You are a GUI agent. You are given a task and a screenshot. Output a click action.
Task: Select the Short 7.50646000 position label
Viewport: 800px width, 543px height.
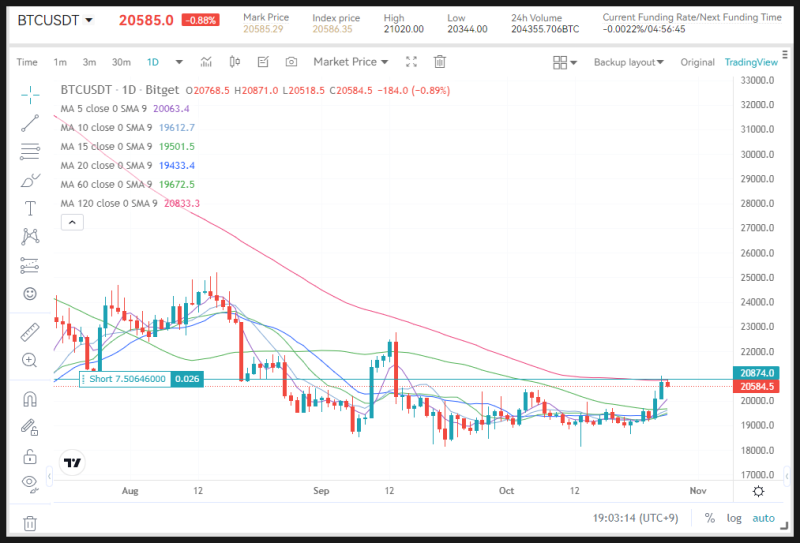[126, 379]
